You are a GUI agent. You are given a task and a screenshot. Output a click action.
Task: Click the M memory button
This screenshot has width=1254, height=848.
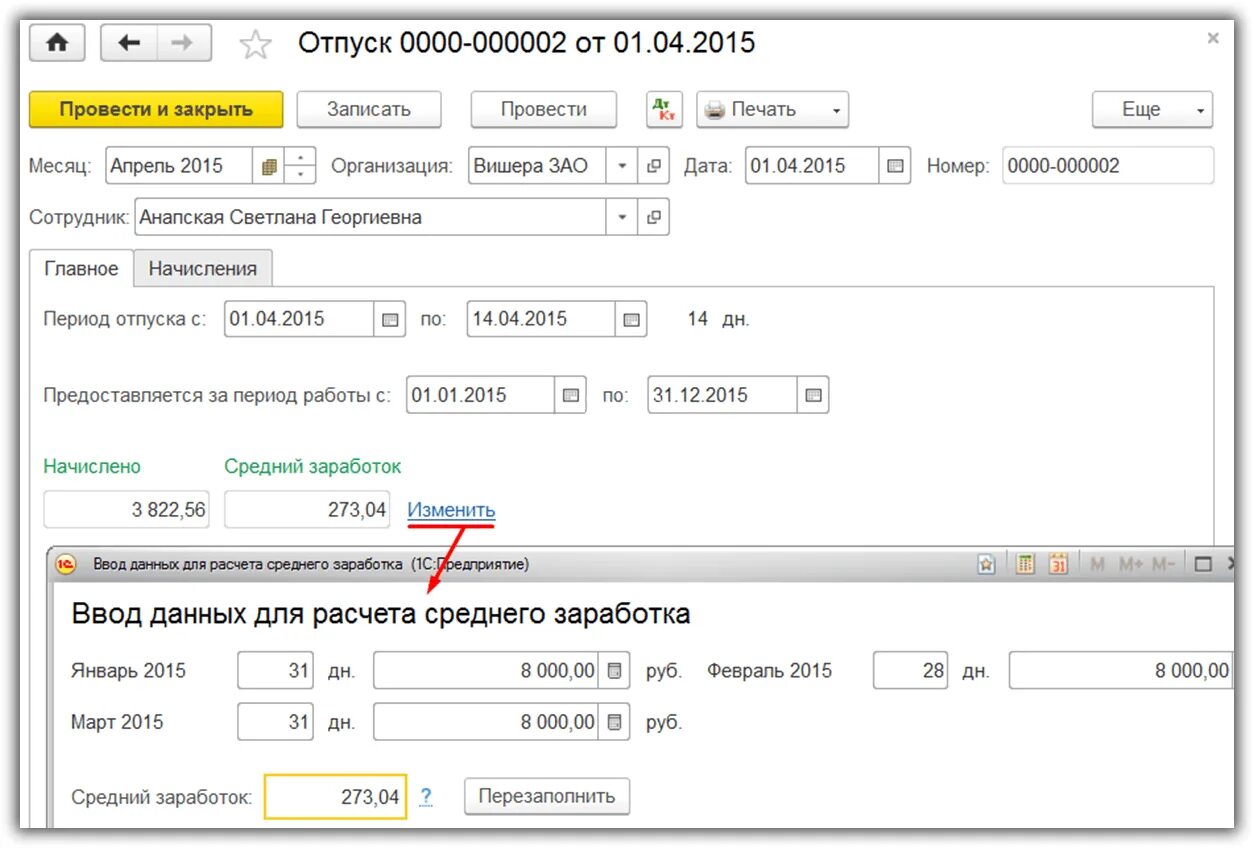coord(1098,565)
